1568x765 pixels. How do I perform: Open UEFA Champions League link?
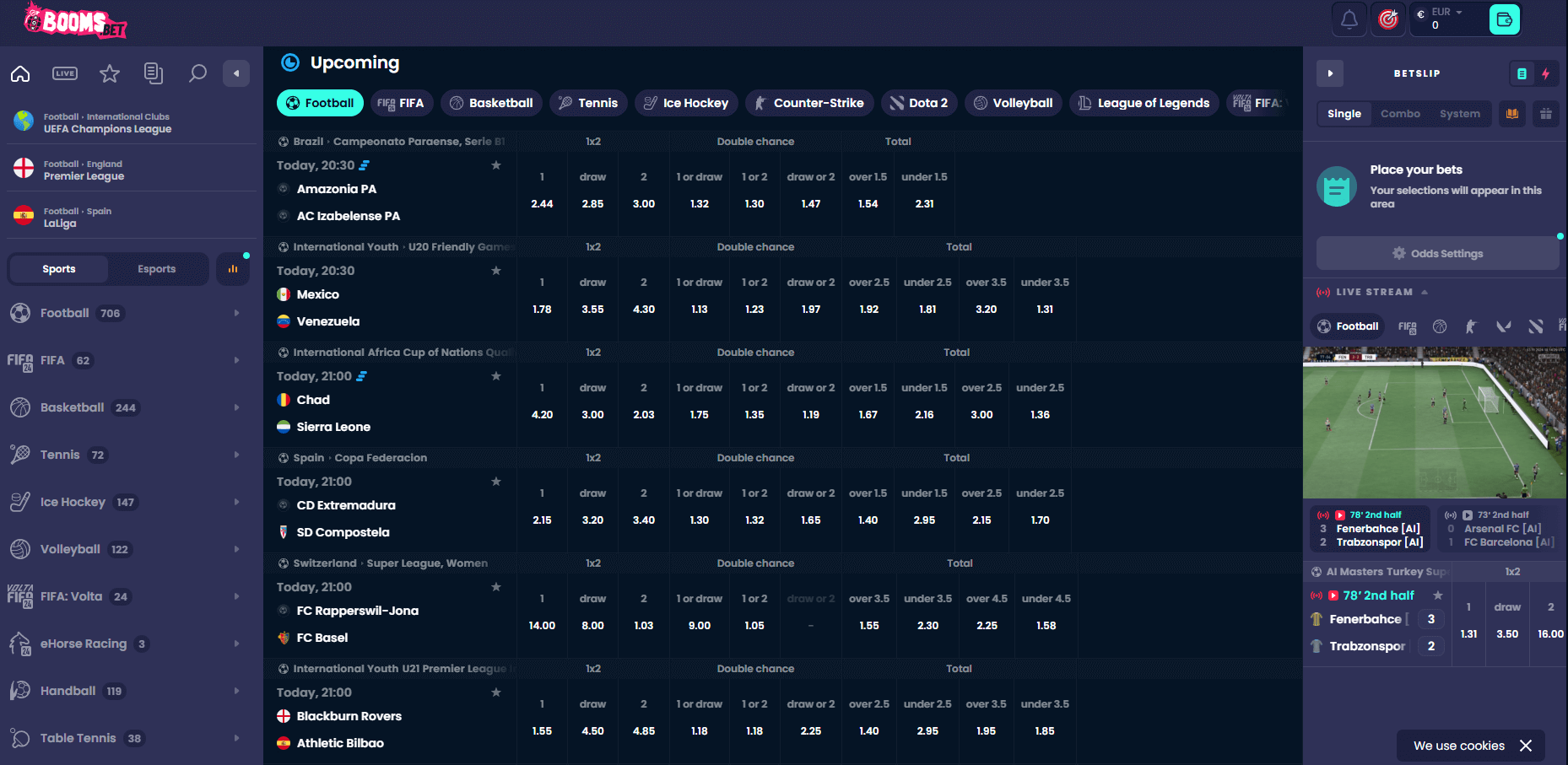point(132,122)
